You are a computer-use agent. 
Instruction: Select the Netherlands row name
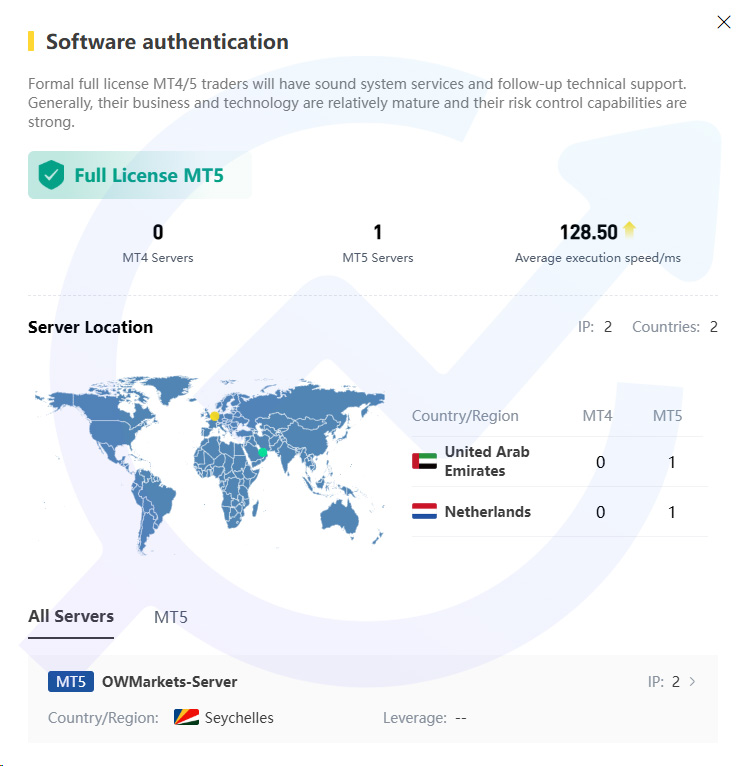487,511
